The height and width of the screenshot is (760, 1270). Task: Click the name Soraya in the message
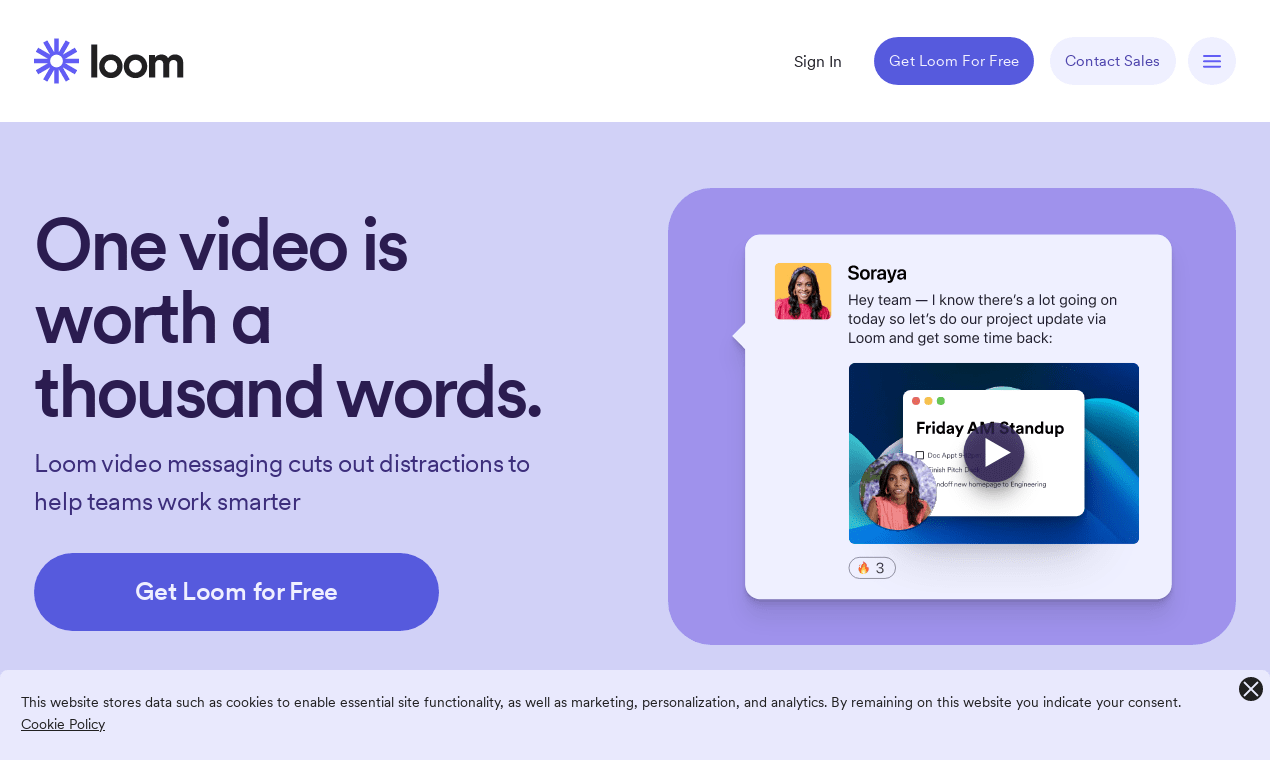877,273
